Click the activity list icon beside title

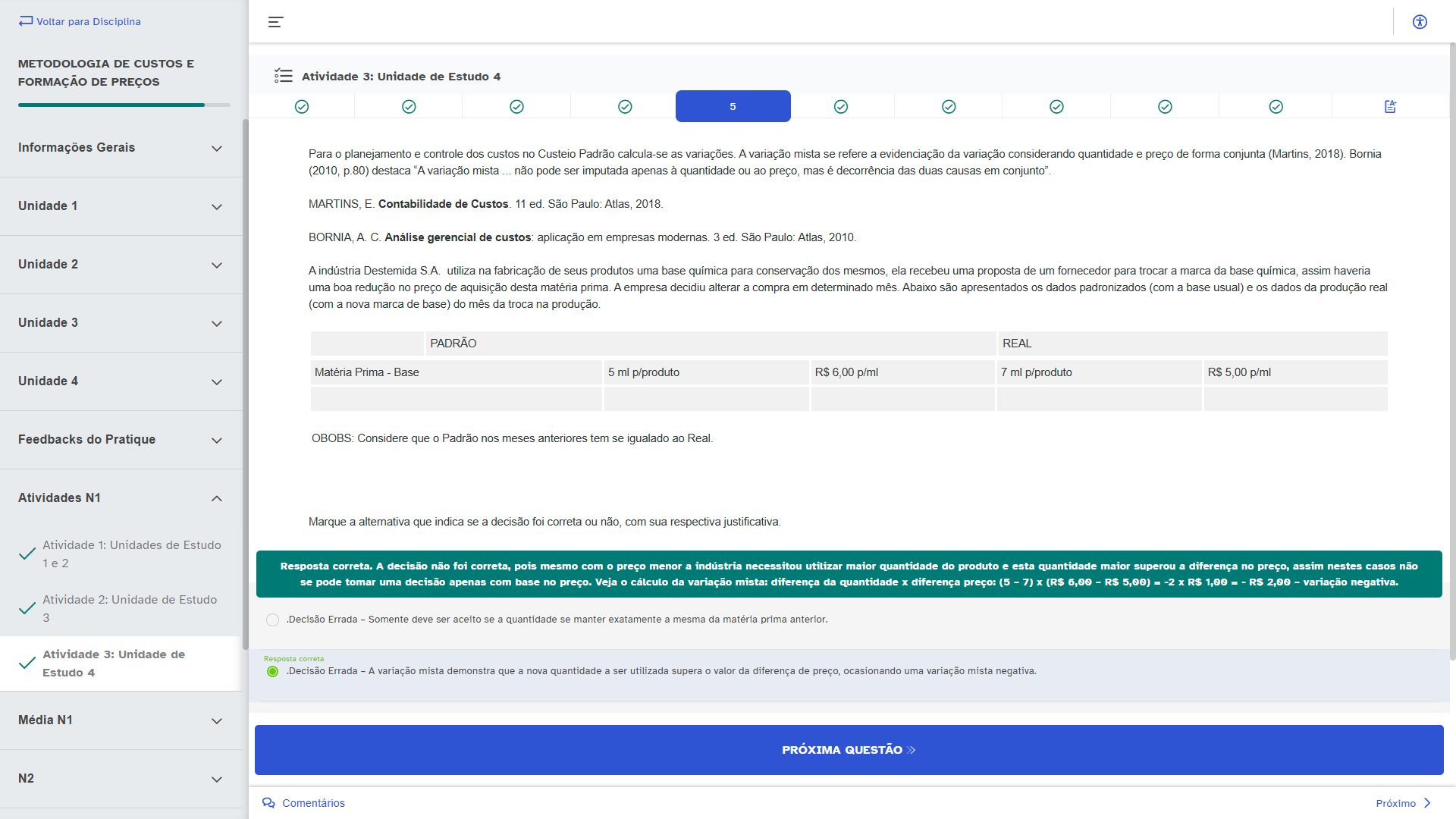pos(284,76)
